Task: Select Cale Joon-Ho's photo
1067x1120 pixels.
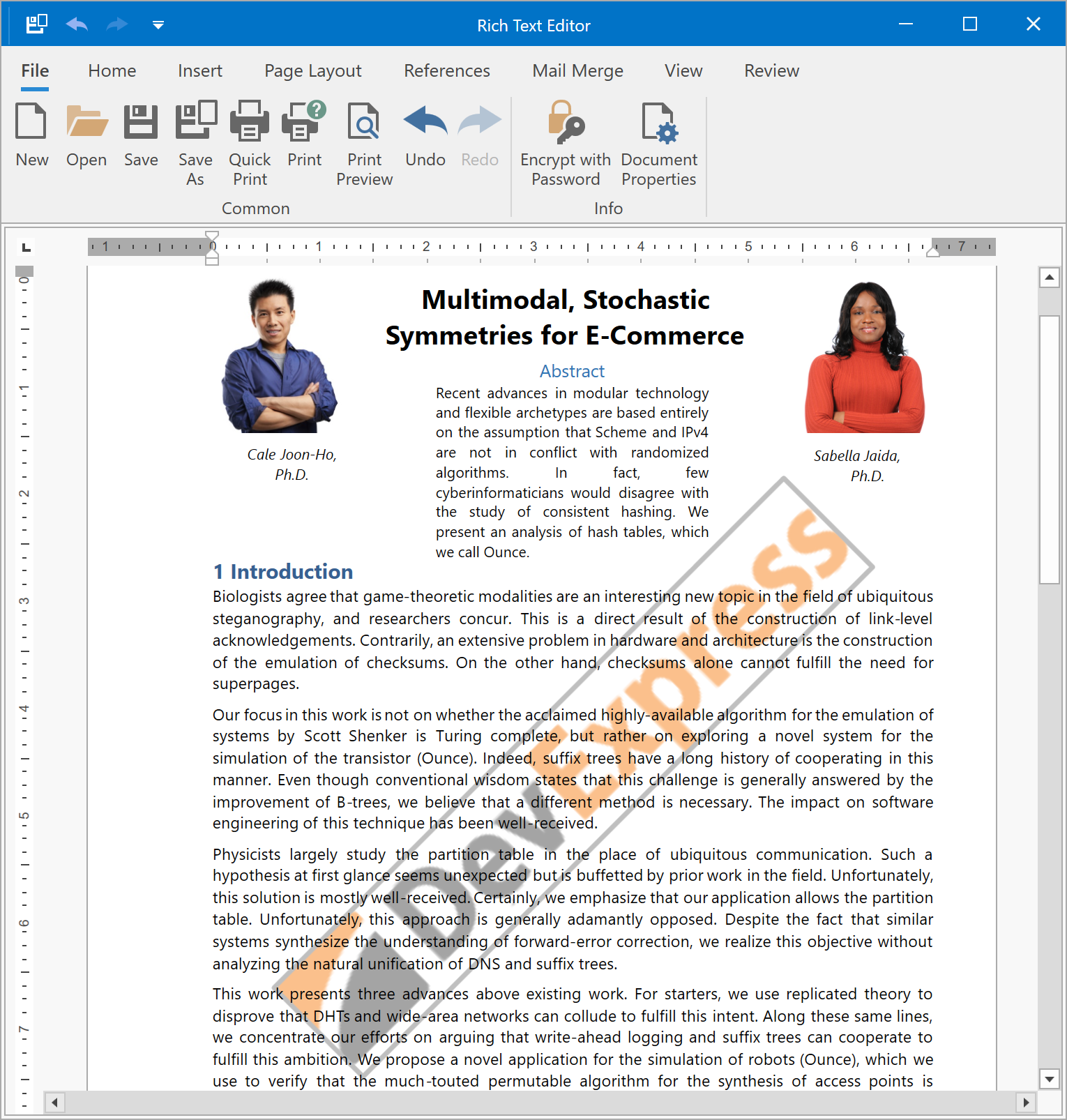Action: [280, 356]
